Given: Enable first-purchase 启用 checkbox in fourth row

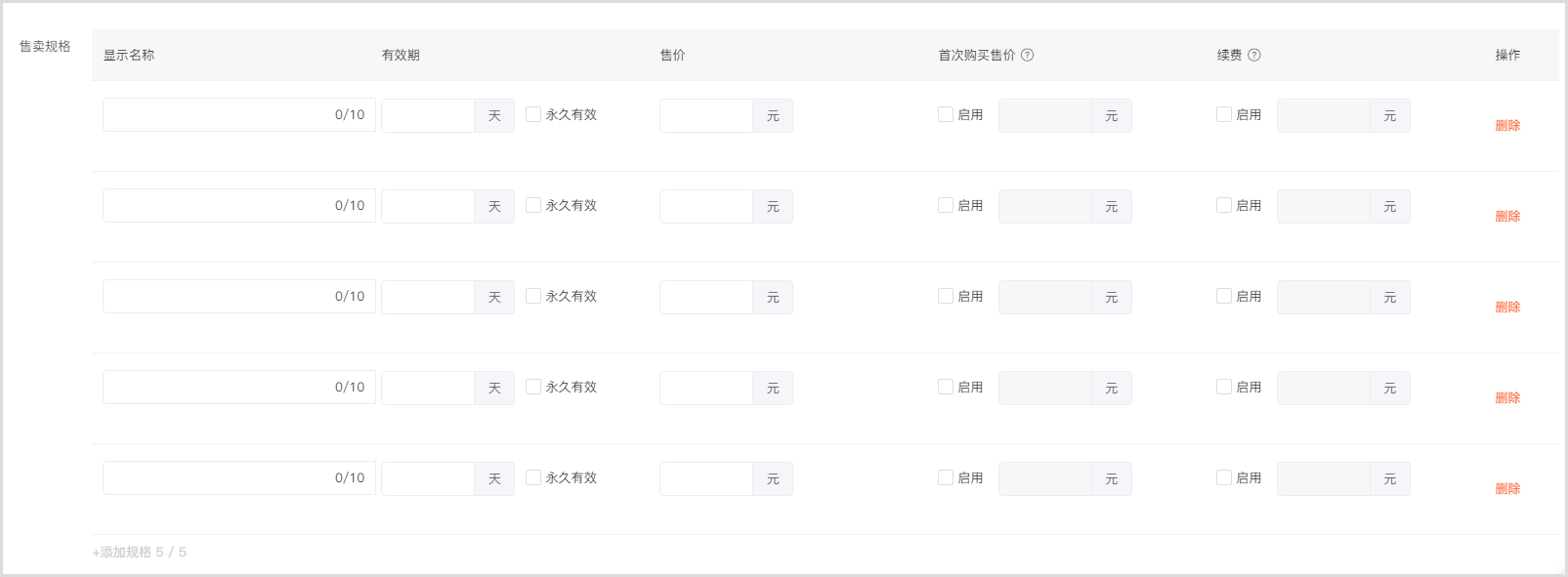Looking at the screenshot, I should (x=946, y=387).
